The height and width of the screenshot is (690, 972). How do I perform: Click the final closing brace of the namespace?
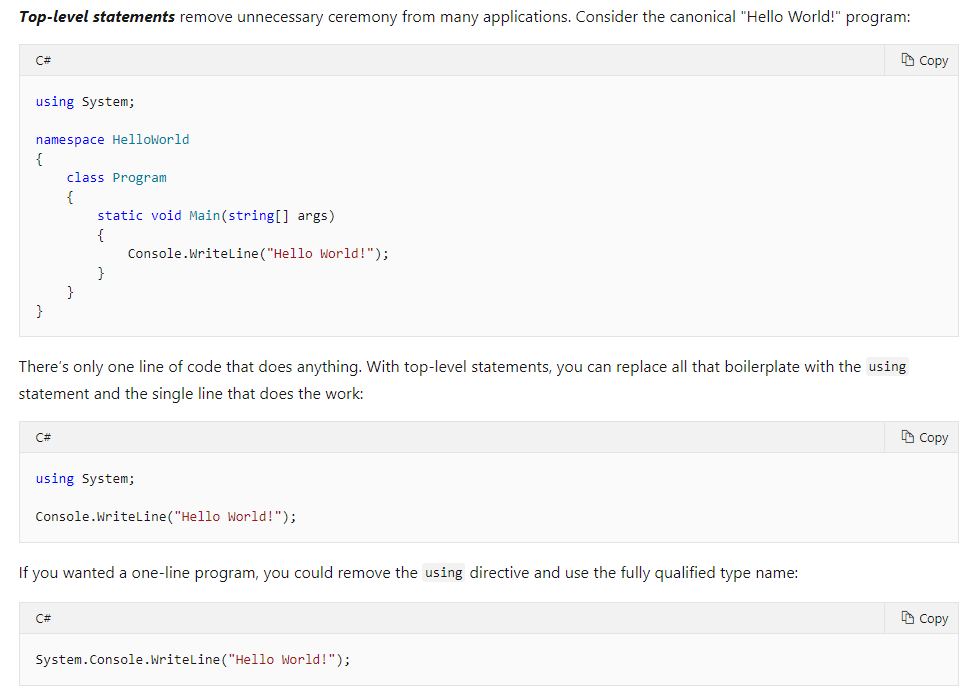pos(39,311)
